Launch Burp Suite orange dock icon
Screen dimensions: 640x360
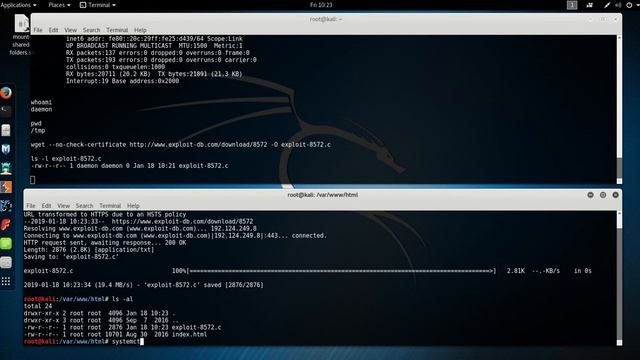coord(6,187)
